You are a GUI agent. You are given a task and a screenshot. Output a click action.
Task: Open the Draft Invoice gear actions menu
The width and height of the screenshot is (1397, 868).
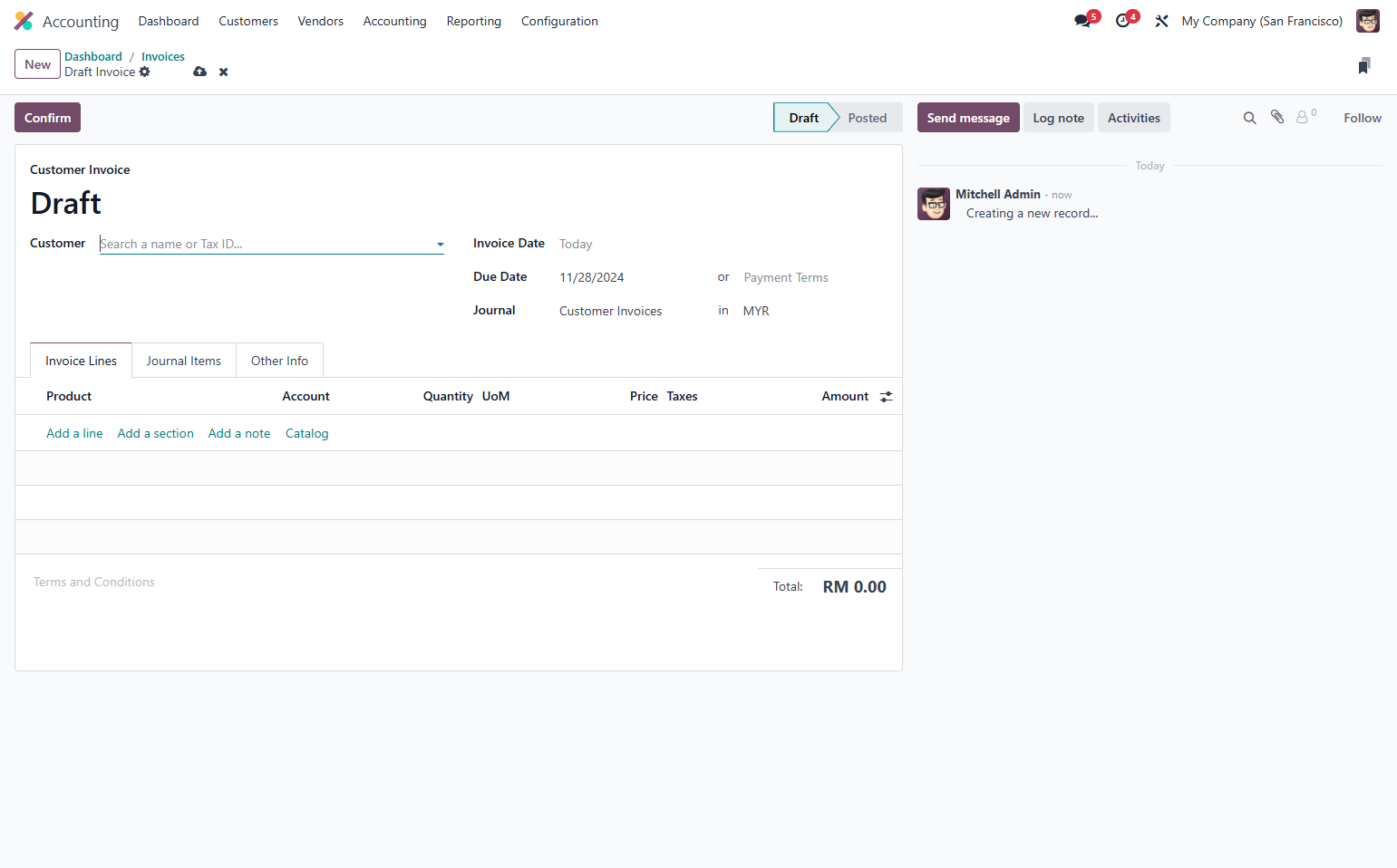[x=145, y=72]
